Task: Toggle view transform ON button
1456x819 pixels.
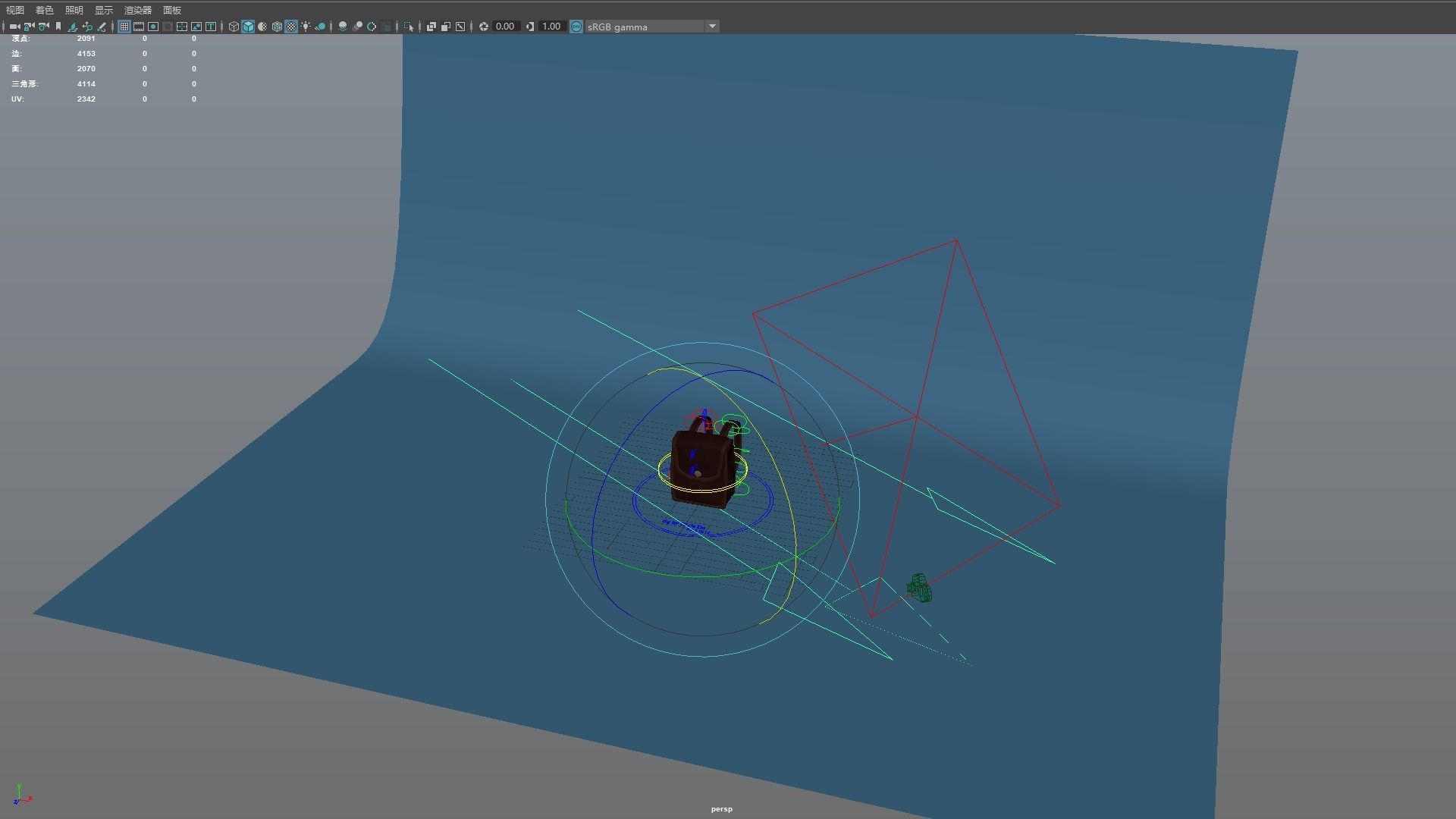Action: (x=576, y=27)
